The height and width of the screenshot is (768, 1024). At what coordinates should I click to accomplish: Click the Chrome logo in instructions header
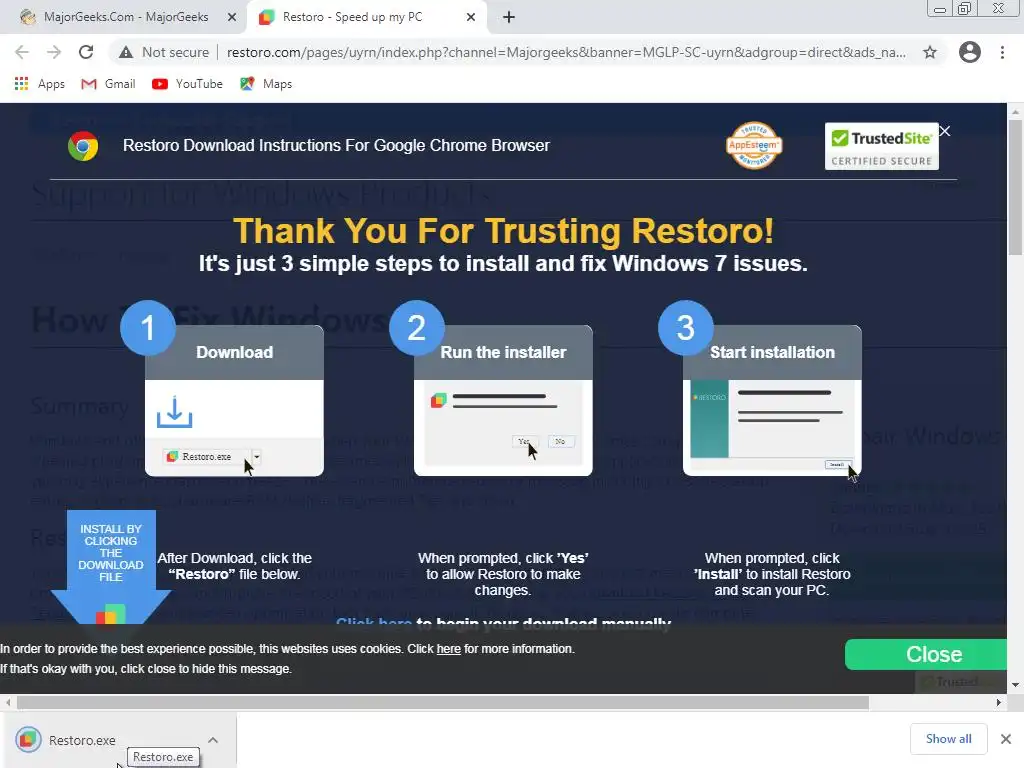83,146
